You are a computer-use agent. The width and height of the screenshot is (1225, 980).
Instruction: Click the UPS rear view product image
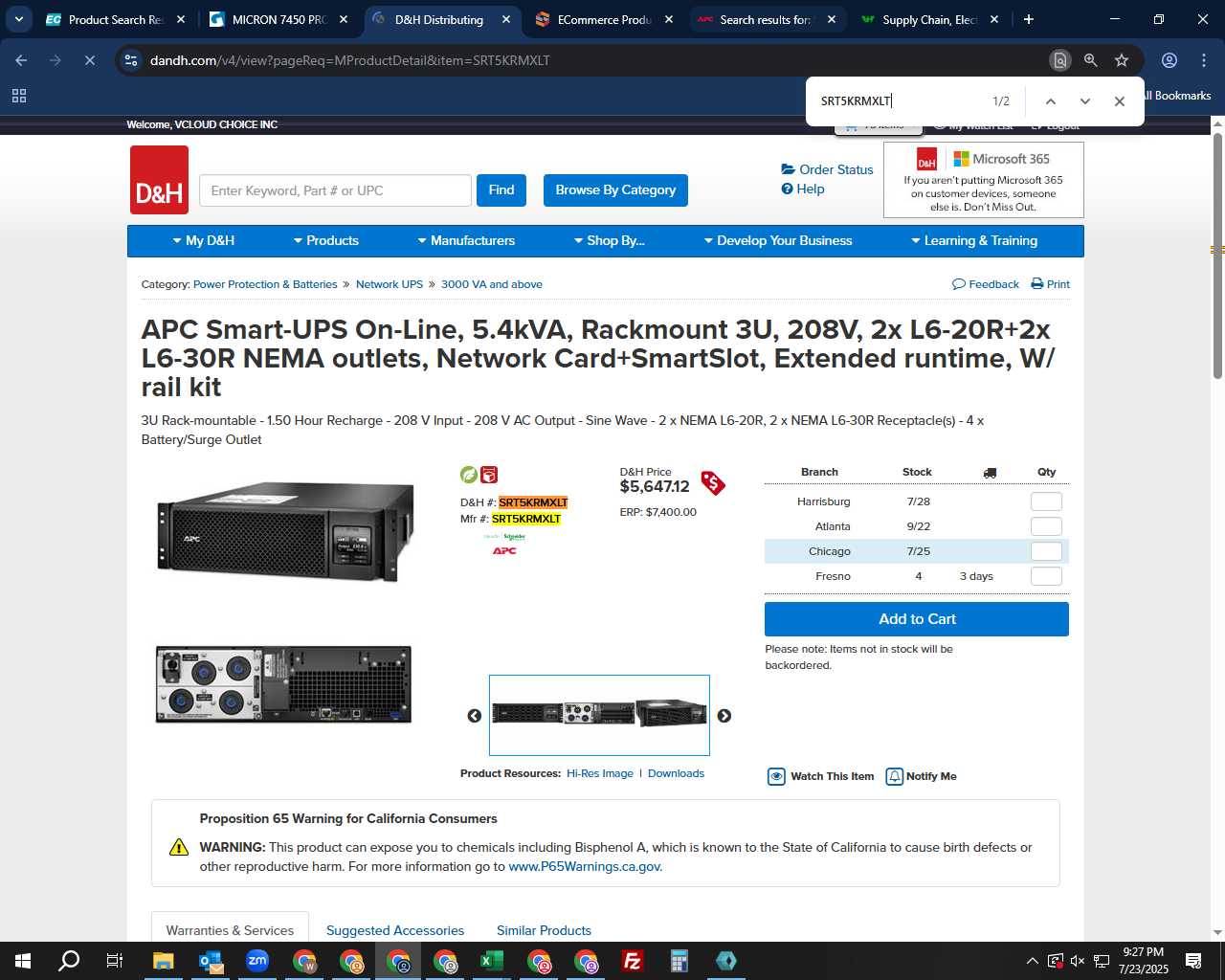click(x=283, y=684)
